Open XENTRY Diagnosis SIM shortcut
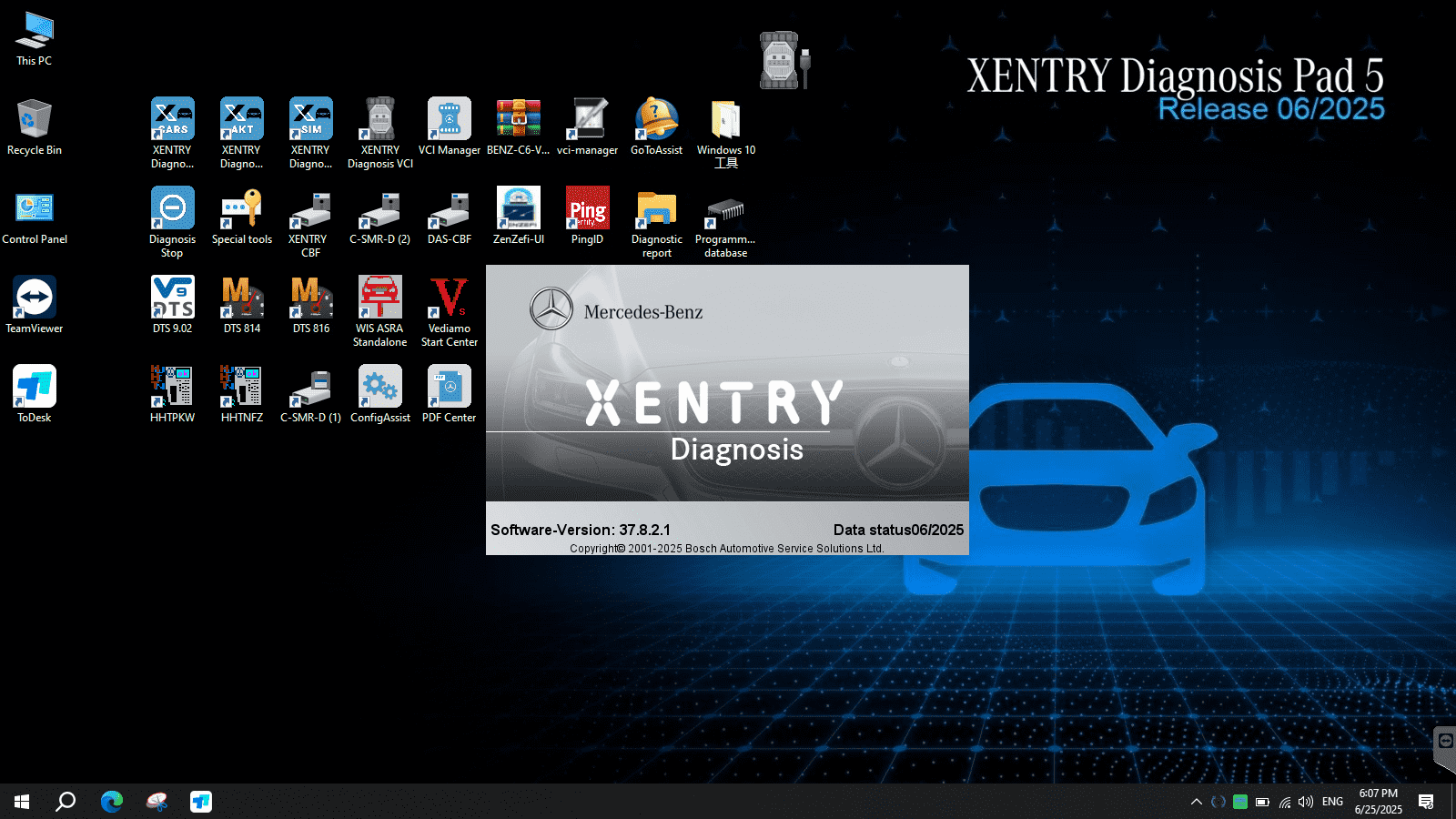 (311, 133)
